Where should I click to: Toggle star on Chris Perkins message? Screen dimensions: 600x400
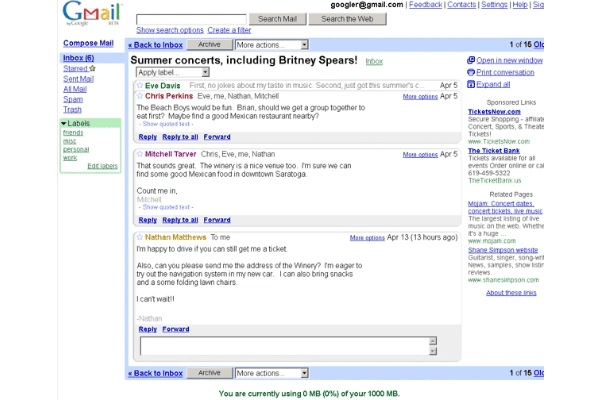tap(140, 96)
